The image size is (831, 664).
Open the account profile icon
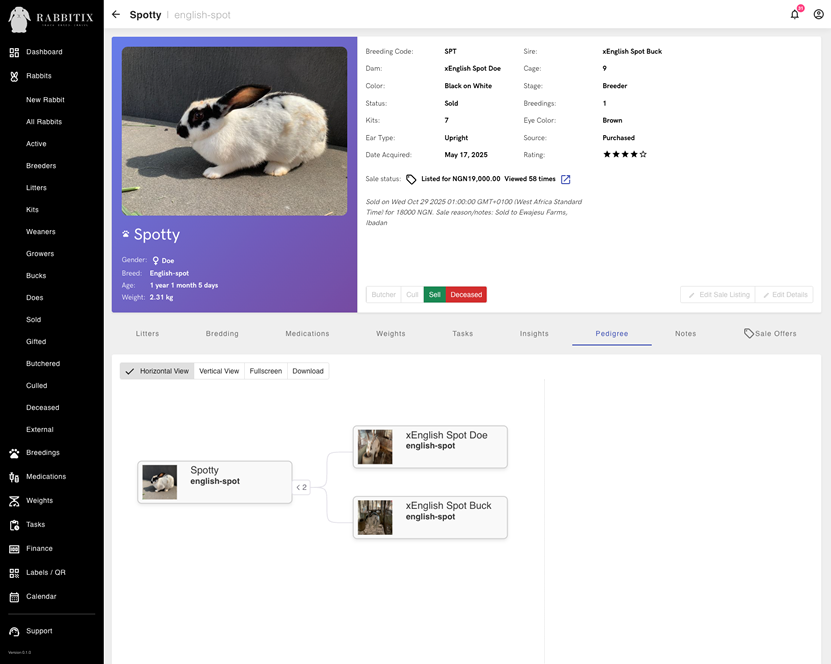(818, 14)
